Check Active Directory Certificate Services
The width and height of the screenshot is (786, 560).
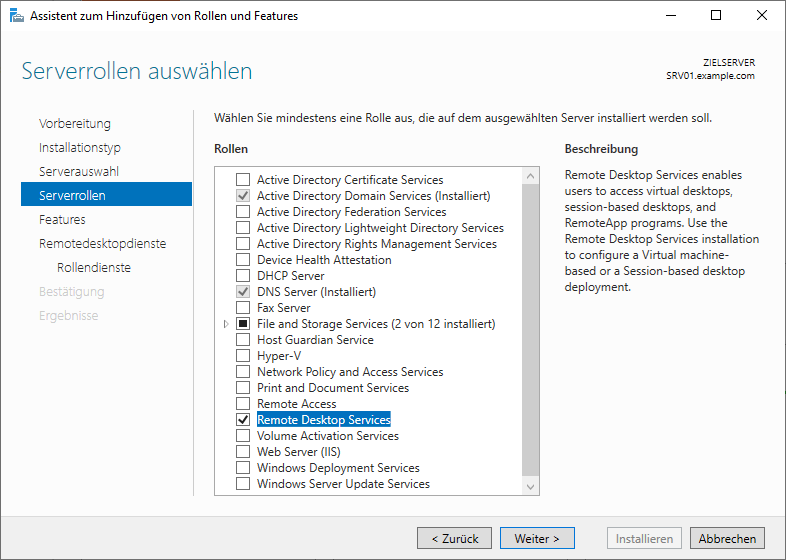tap(243, 179)
